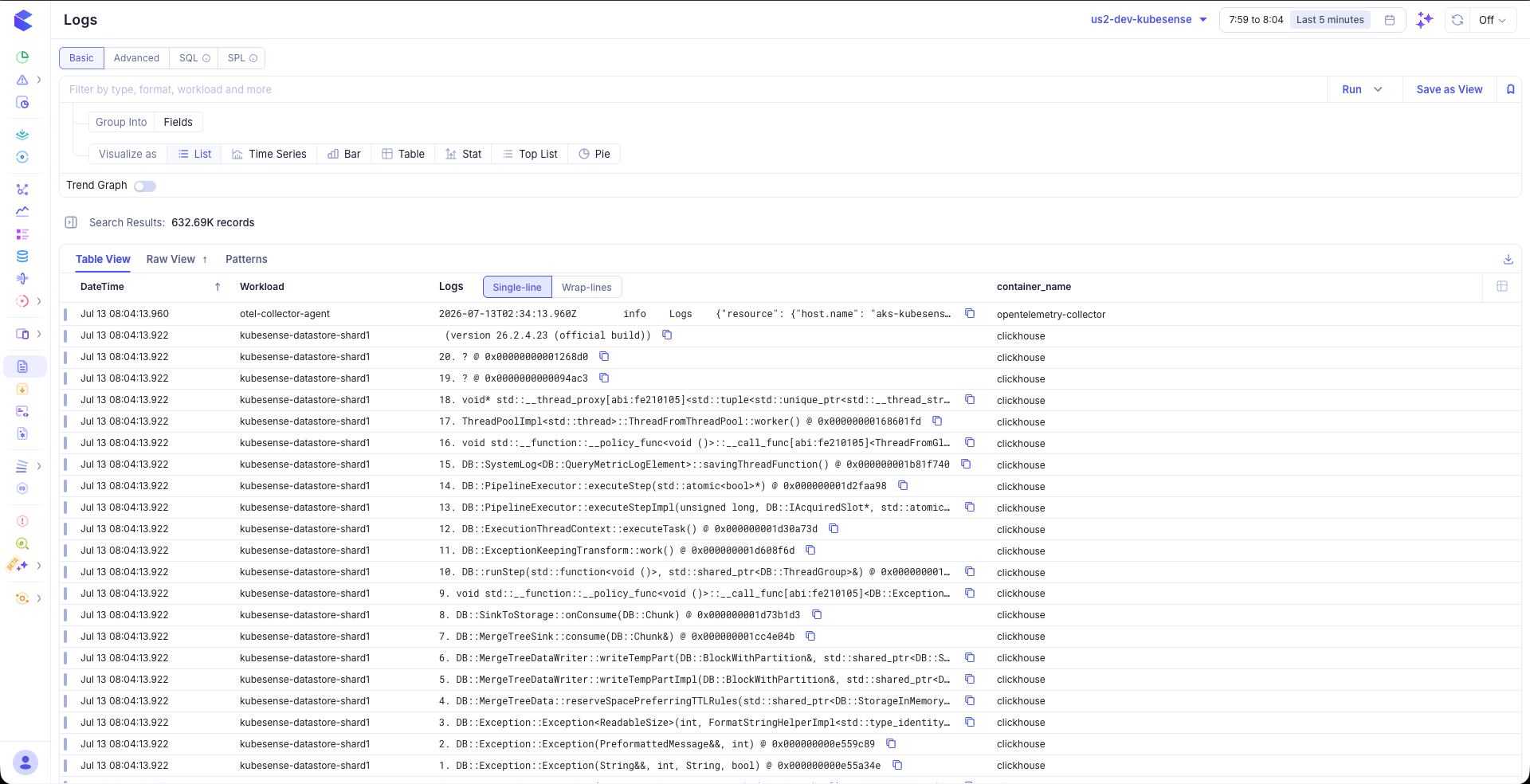The image size is (1530, 784).
Task: Toggle the Trend Graph switch
Action: point(145,186)
